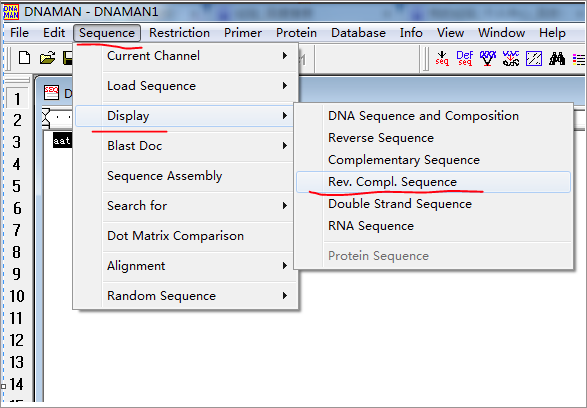
Task: Click the Open file folder icon
Action: (x=47, y=58)
